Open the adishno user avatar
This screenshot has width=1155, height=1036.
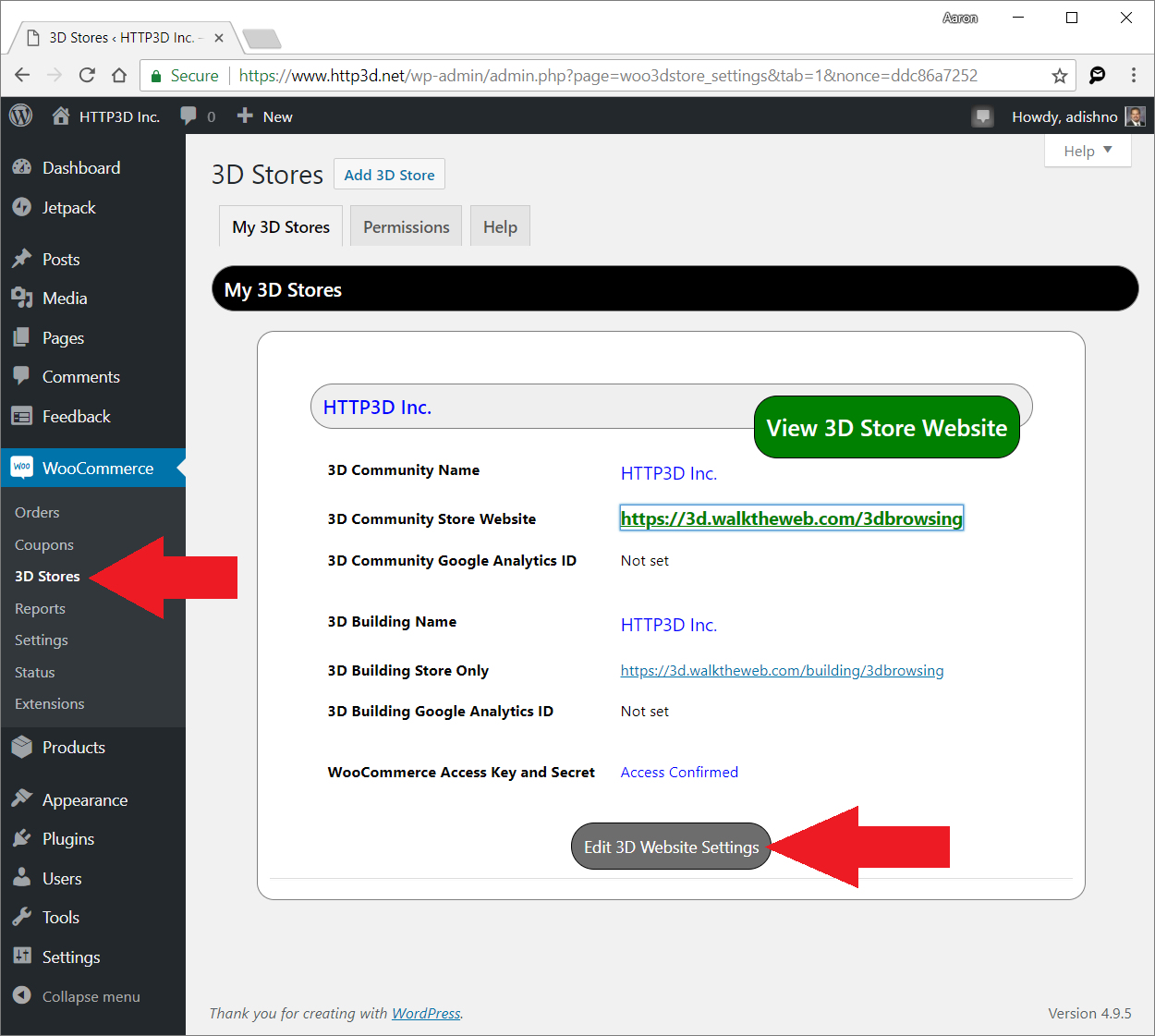point(1135,116)
